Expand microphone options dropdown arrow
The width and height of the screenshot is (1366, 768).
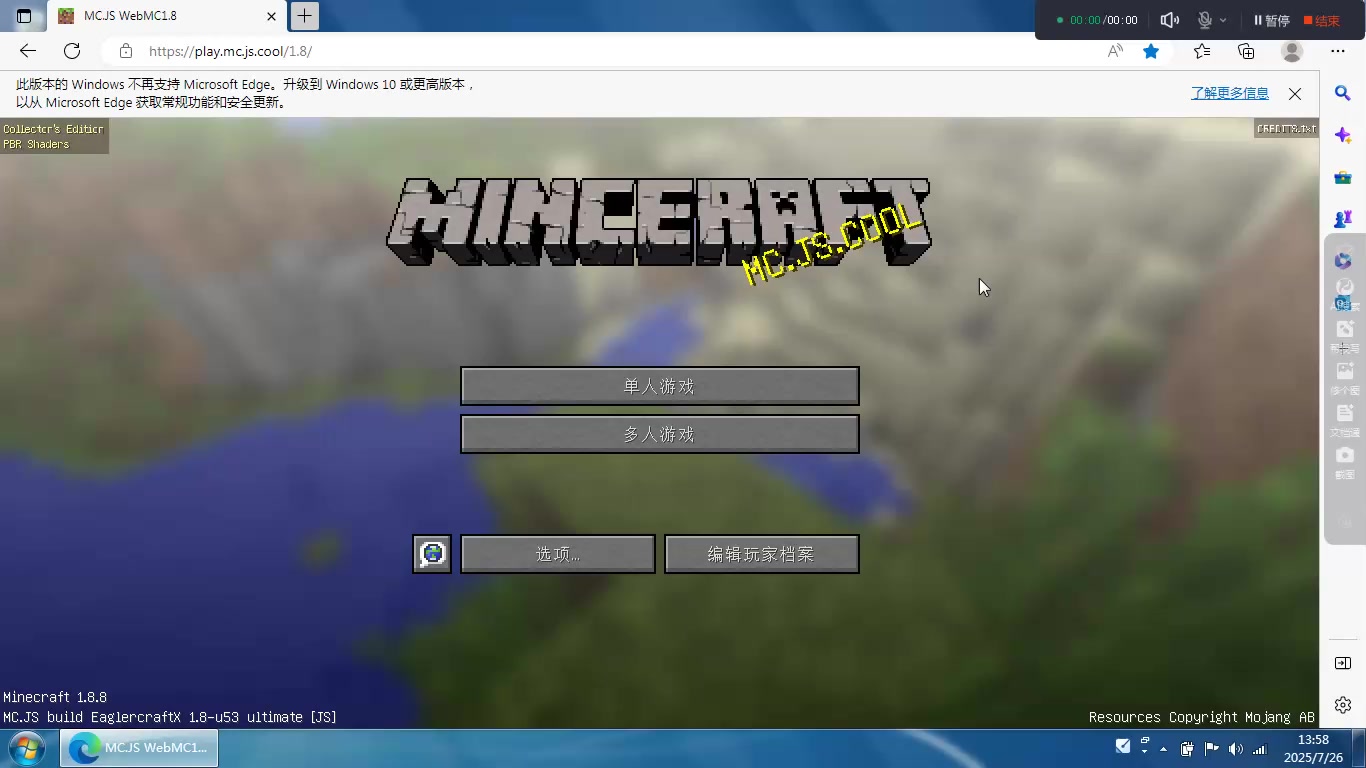(1223, 20)
